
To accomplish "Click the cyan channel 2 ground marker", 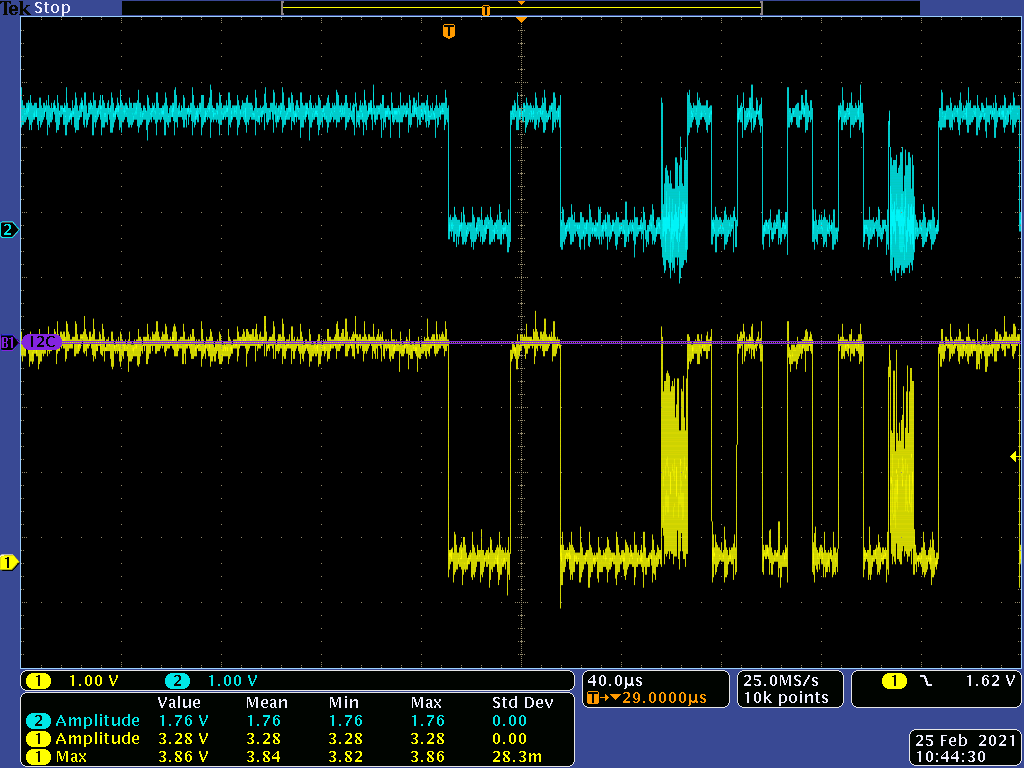I will (10, 230).
